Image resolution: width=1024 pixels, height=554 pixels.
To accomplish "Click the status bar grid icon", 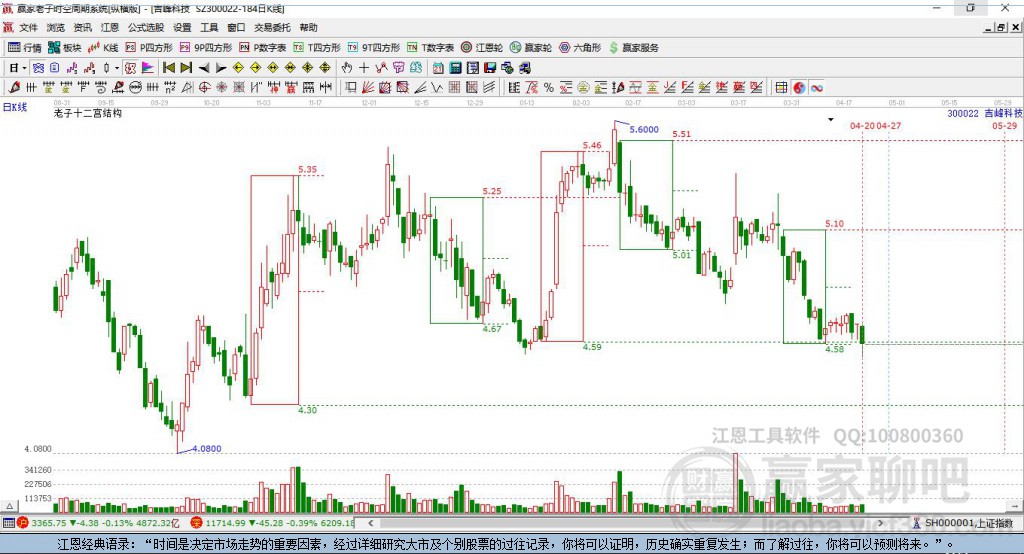I will [8, 523].
